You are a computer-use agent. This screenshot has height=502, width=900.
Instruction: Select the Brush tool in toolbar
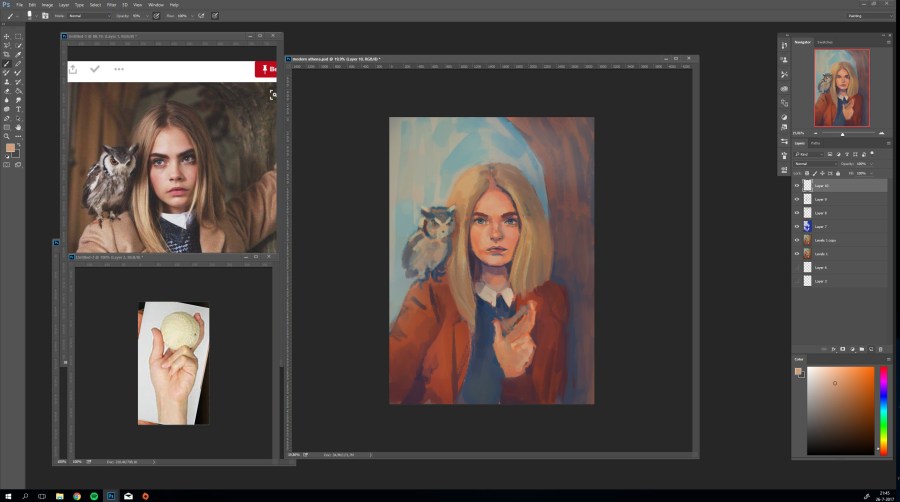click(7, 63)
